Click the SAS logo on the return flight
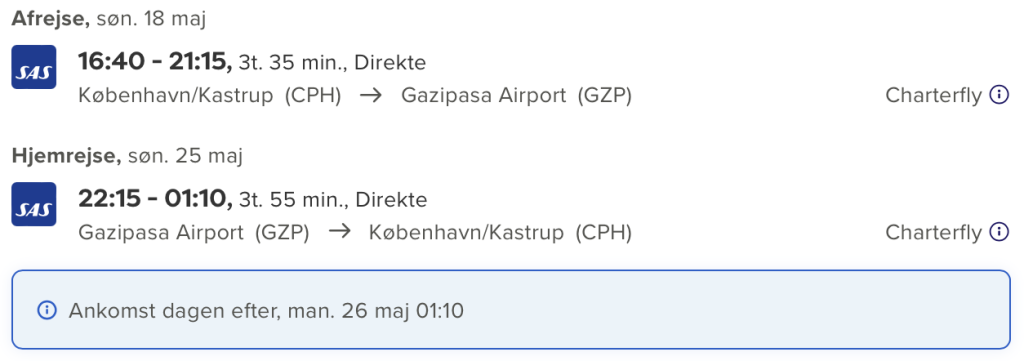This screenshot has width=1024, height=361. (34, 204)
